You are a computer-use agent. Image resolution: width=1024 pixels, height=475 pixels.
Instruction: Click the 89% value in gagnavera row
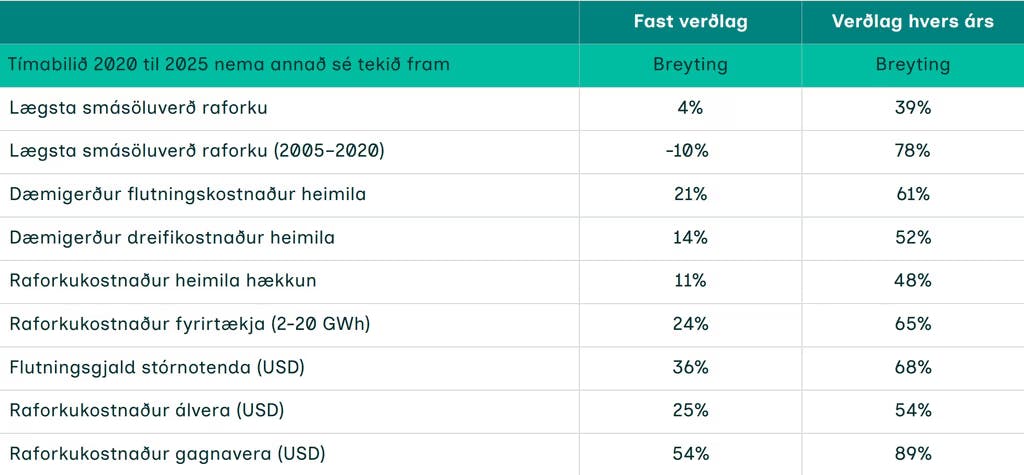click(913, 454)
